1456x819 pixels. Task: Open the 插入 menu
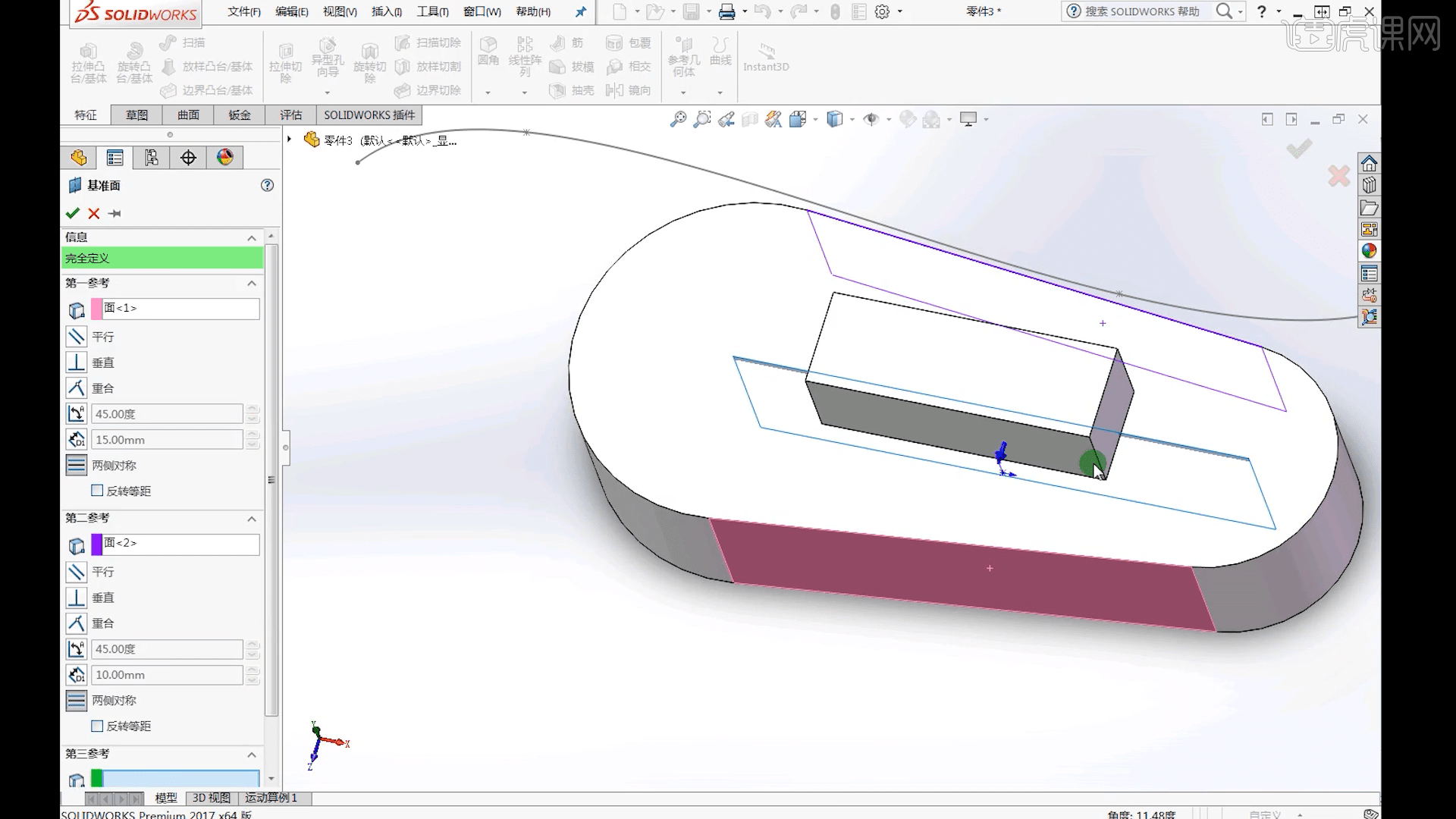tap(385, 12)
